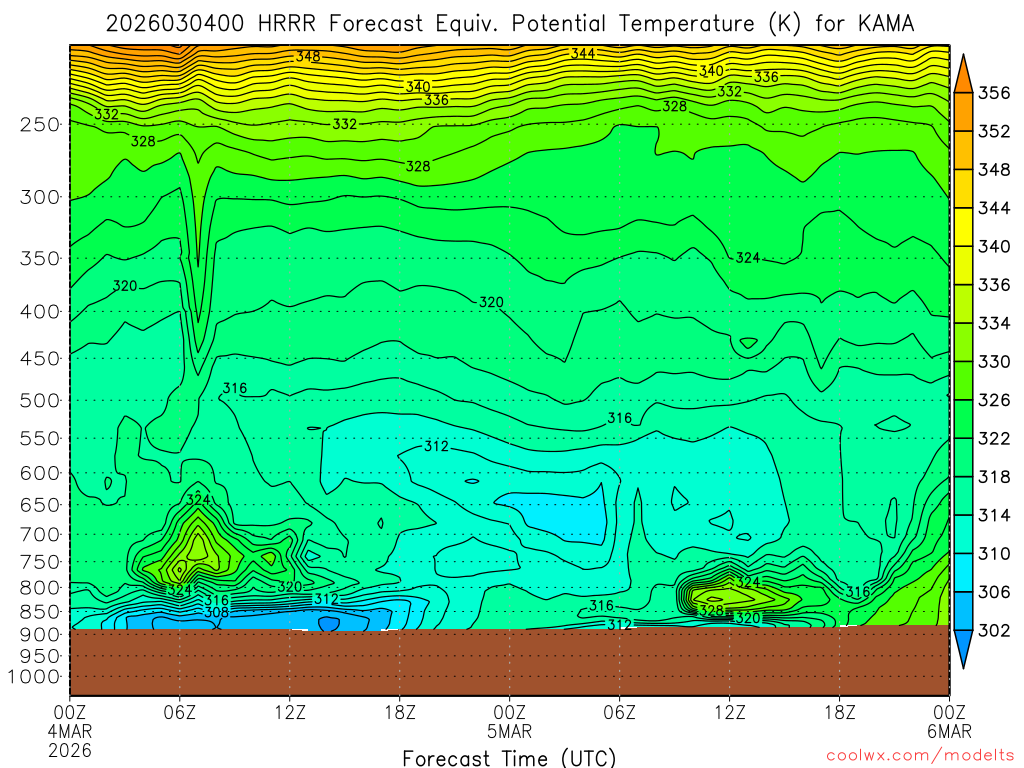
Task: Click the 318 value on the colorbar
Action: point(994,477)
